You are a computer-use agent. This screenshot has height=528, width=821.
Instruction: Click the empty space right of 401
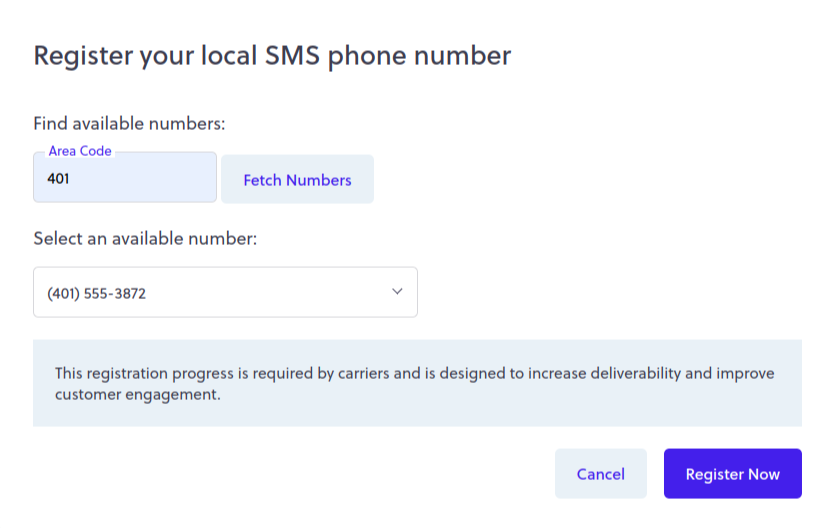click(x=150, y=180)
